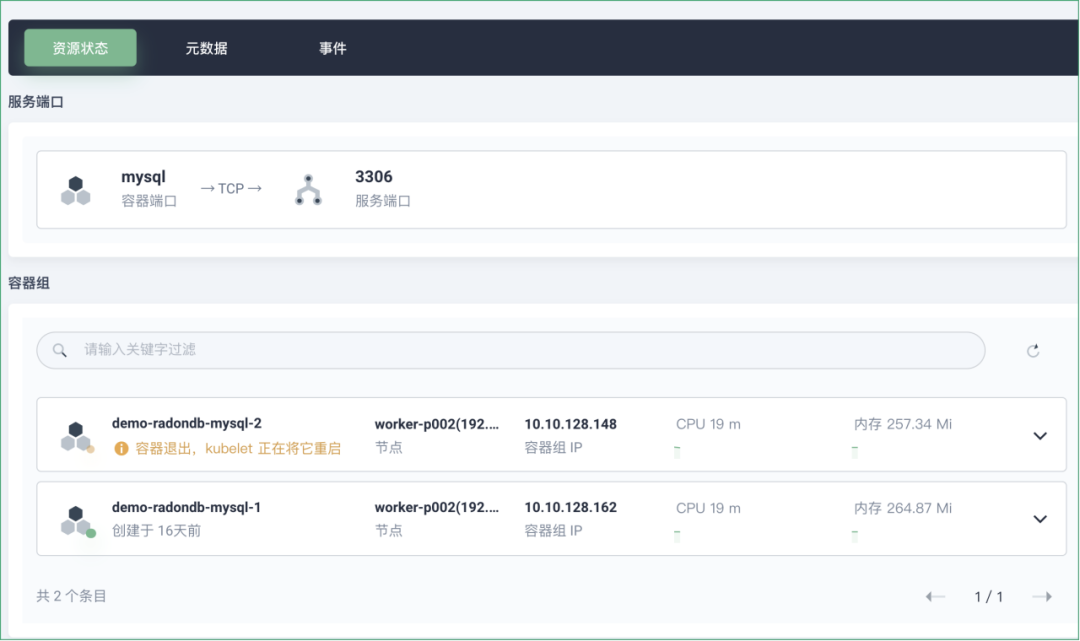1080x641 pixels.
Task: Click the 共 2 个条目 total count
Action: (x=71, y=596)
